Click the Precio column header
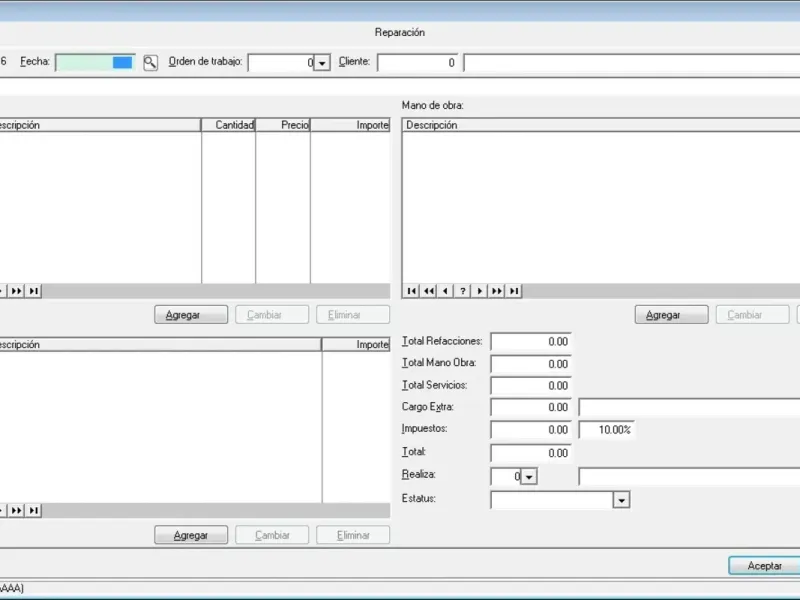The height and width of the screenshot is (600, 800). click(x=283, y=125)
